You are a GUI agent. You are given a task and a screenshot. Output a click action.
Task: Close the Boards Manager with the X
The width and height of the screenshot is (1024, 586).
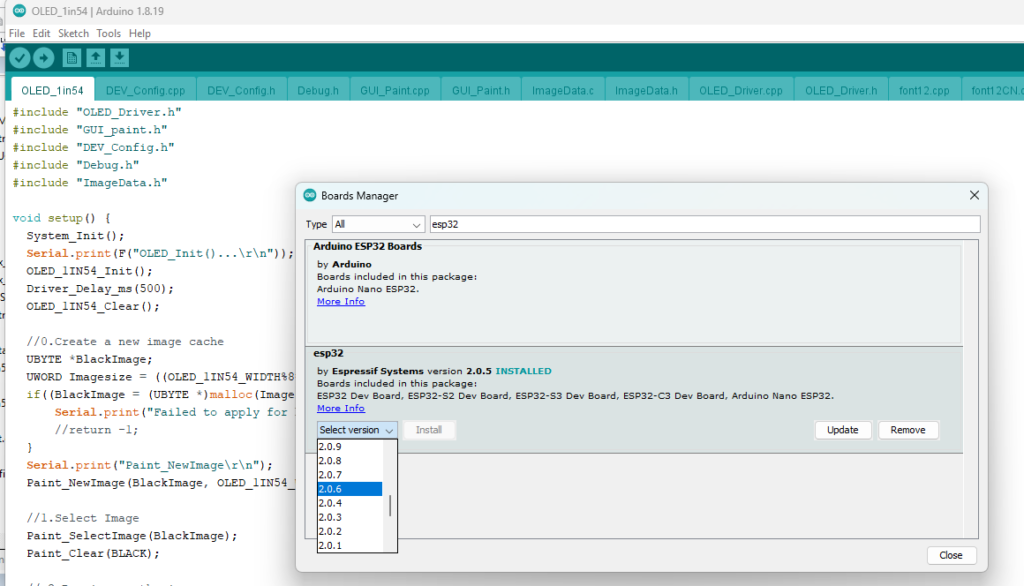tap(974, 195)
